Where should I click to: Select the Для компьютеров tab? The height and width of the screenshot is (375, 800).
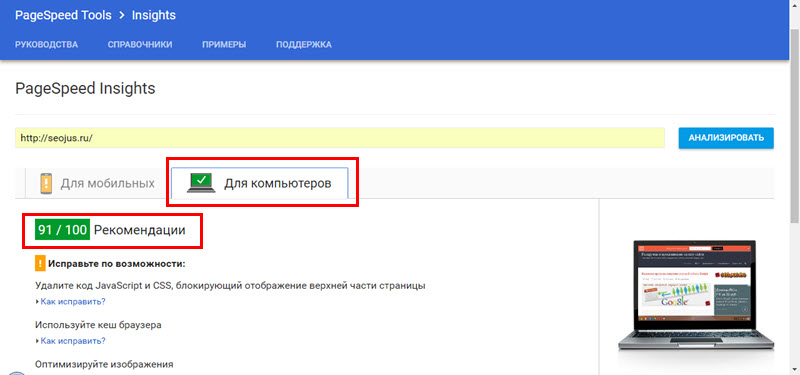[260, 183]
